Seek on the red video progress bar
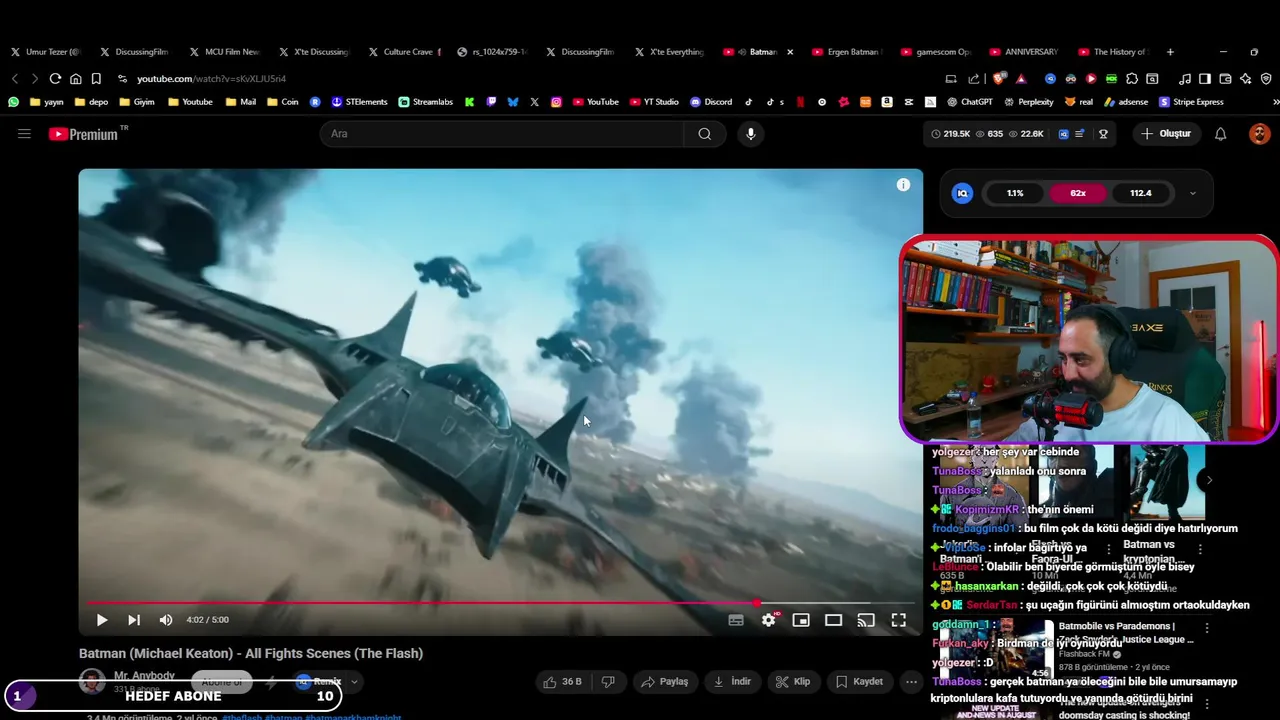 coord(500,603)
